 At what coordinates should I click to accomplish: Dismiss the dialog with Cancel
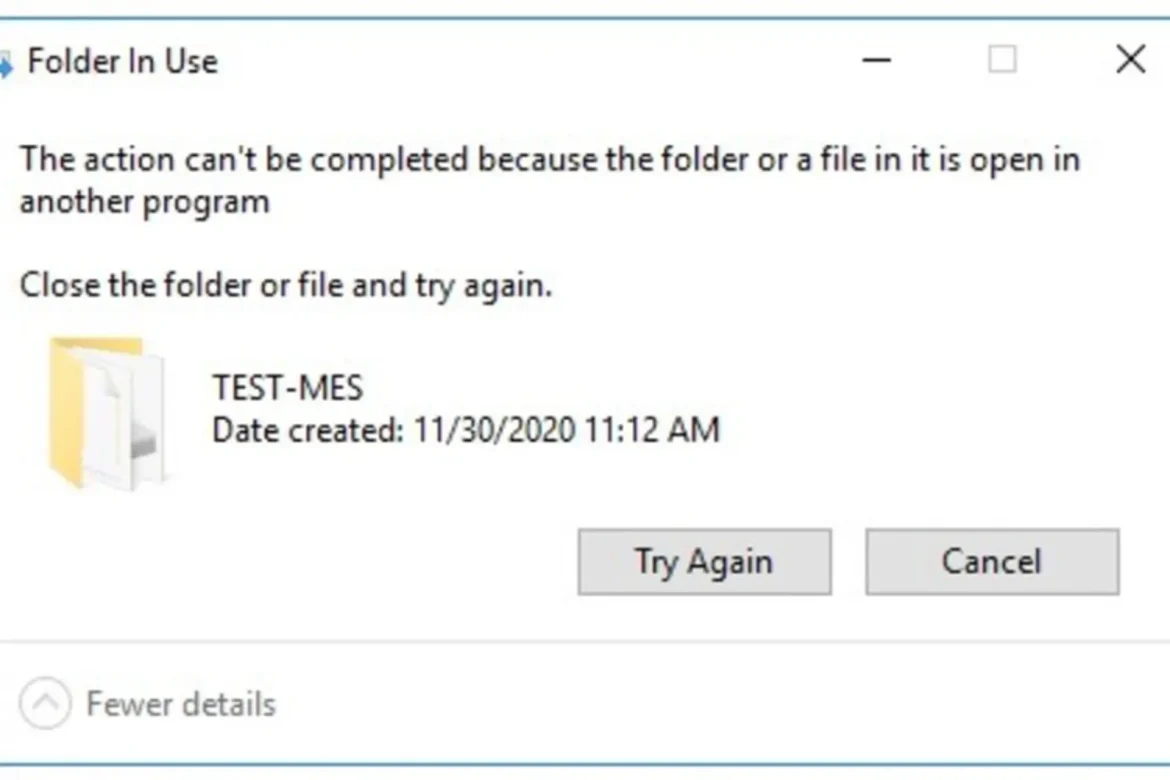pos(991,561)
